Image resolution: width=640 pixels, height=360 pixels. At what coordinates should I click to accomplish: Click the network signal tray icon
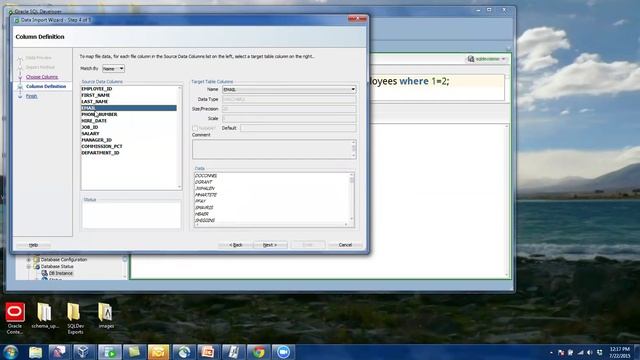tap(580, 352)
